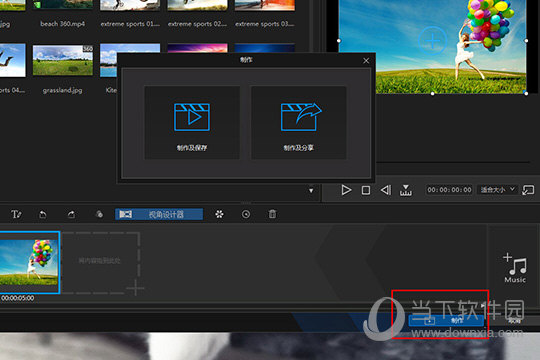540x360 pixels.
Task: Select the grassland.jpg thumbnail
Action: tap(63, 60)
